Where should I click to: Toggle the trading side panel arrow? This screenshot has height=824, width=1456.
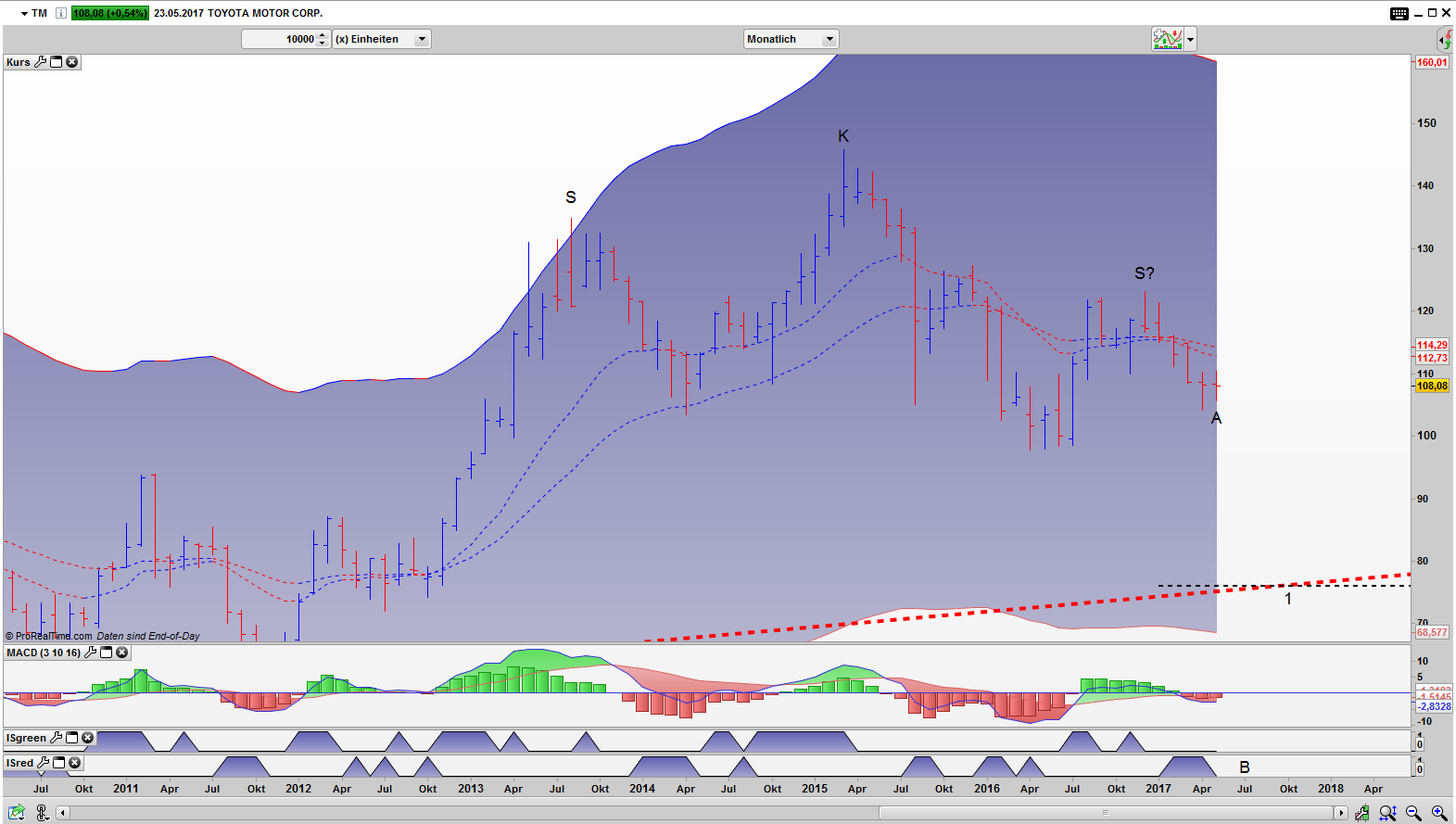click(1445, 39)
